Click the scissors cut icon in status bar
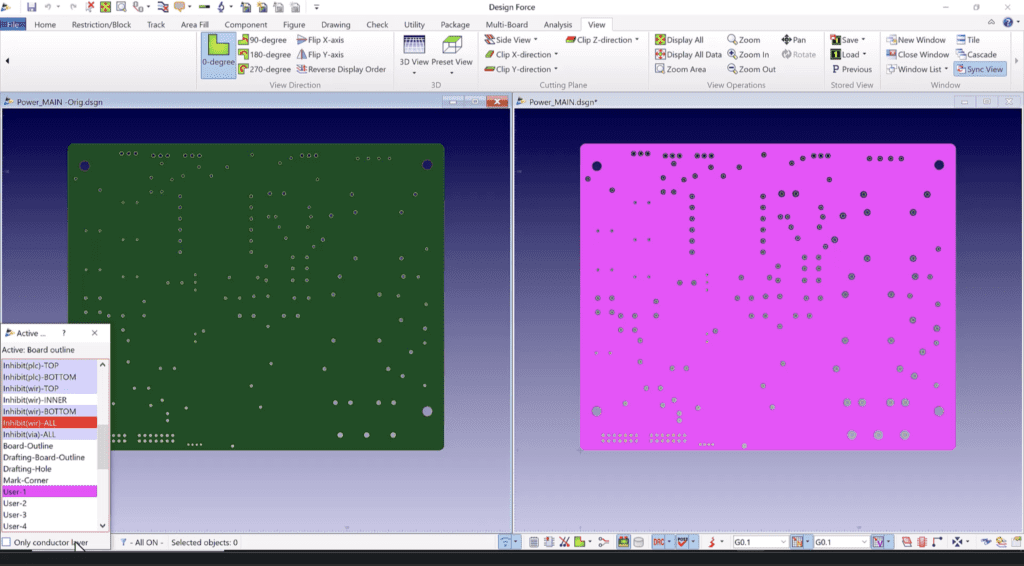Viewport: 1024px width, 566px height. (x=564, y=542)
